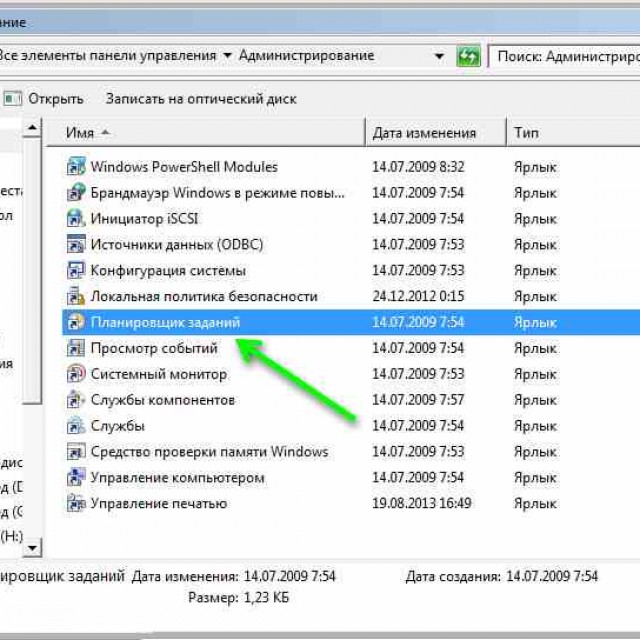Select the Управление печатью name
640x640 pixels.
click(x=159, y=504)
